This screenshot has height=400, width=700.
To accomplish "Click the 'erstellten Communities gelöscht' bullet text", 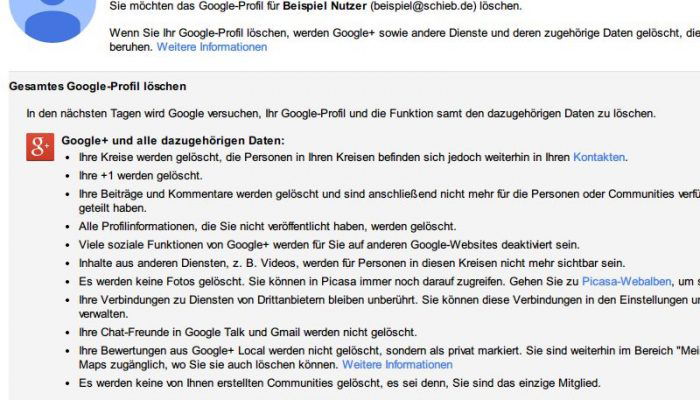I will [340, 383].
